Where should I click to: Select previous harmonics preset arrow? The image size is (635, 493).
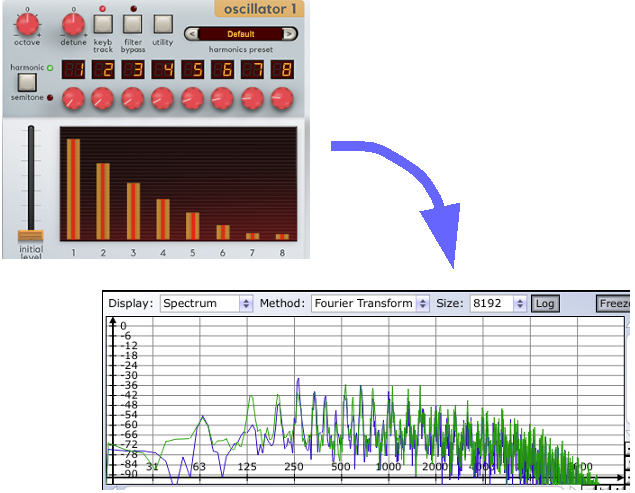click(192, 34)
